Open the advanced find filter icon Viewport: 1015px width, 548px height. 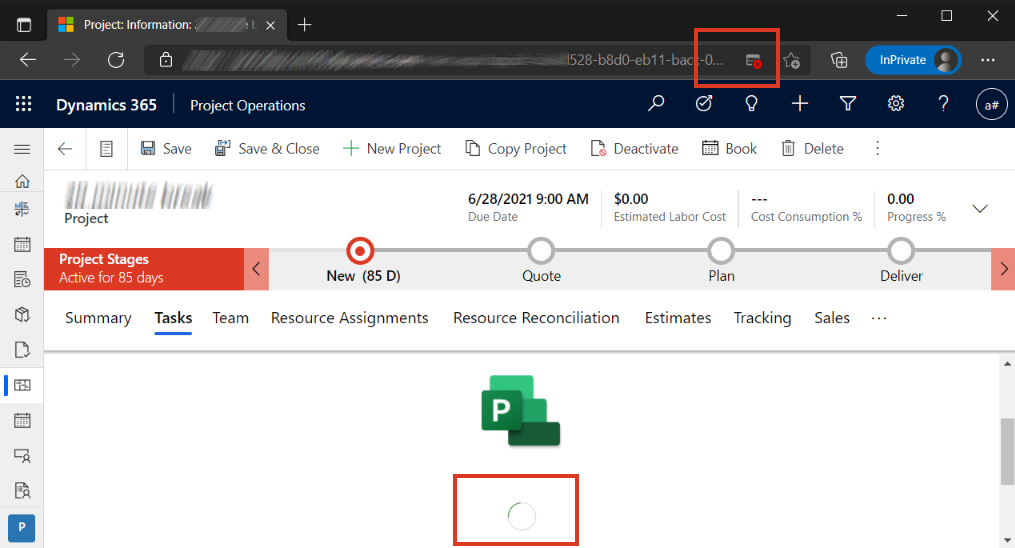click(x=847, y=104)
